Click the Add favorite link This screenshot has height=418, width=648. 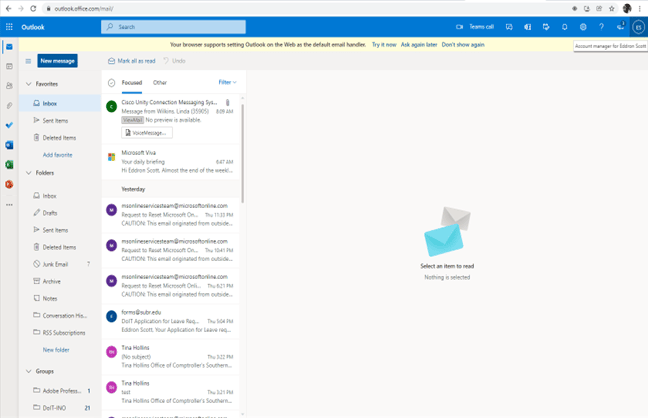pos(57,155)
